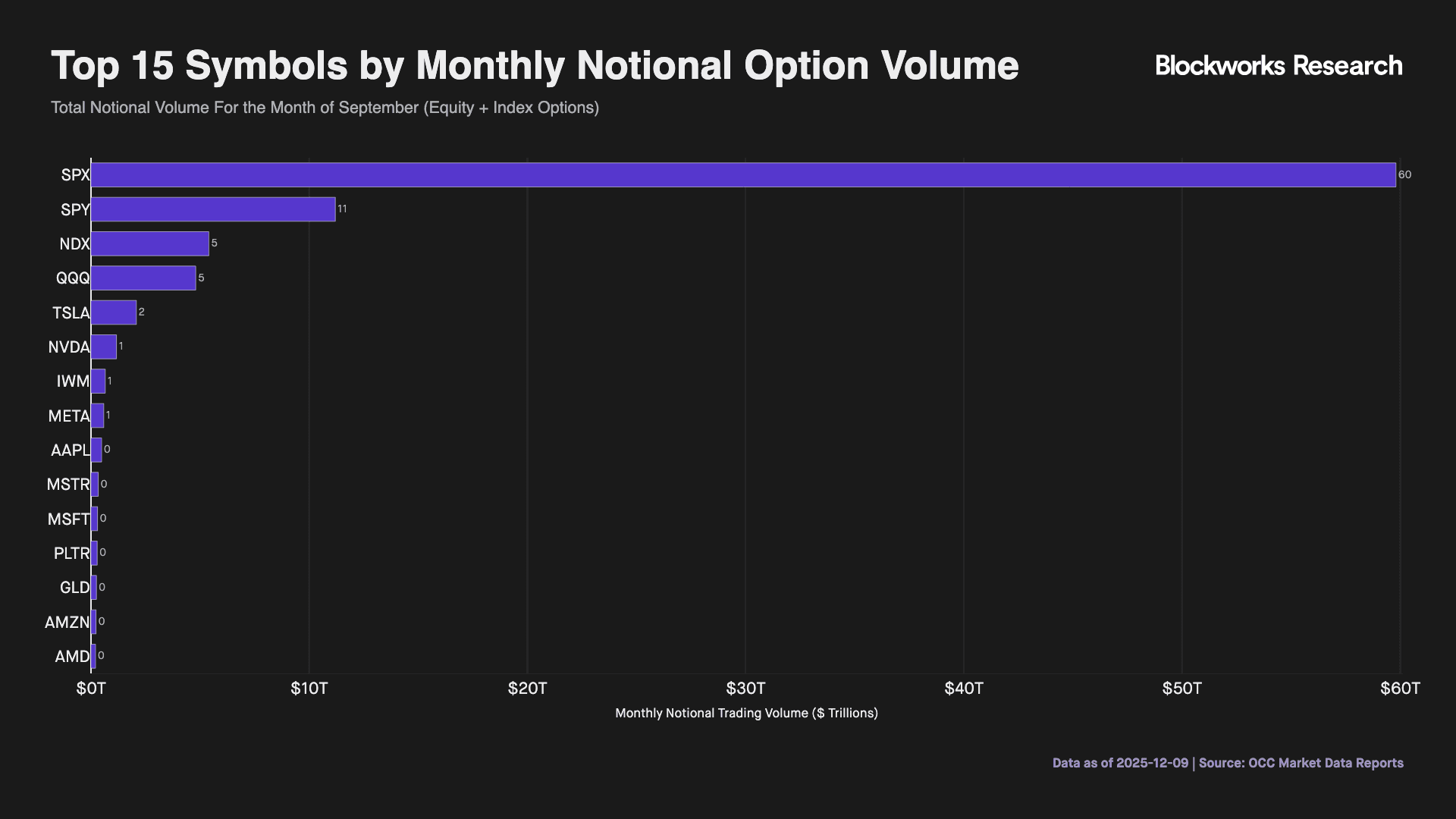Select the TSLA bar
Image resolution: width=1456 pixels, height=819 pixels.
pos(114,312)
